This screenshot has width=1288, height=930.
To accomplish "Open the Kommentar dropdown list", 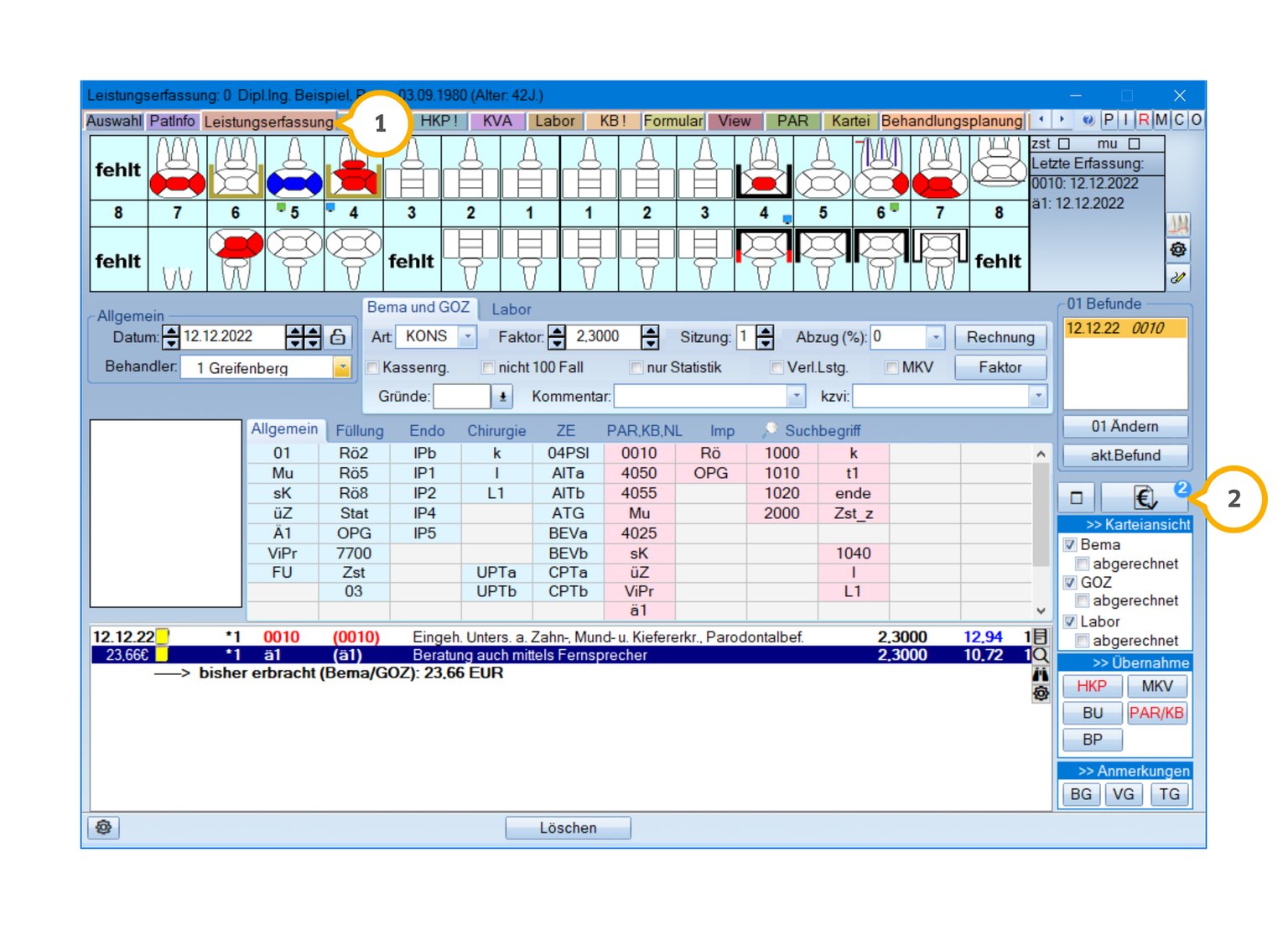I will click(796, 396).
